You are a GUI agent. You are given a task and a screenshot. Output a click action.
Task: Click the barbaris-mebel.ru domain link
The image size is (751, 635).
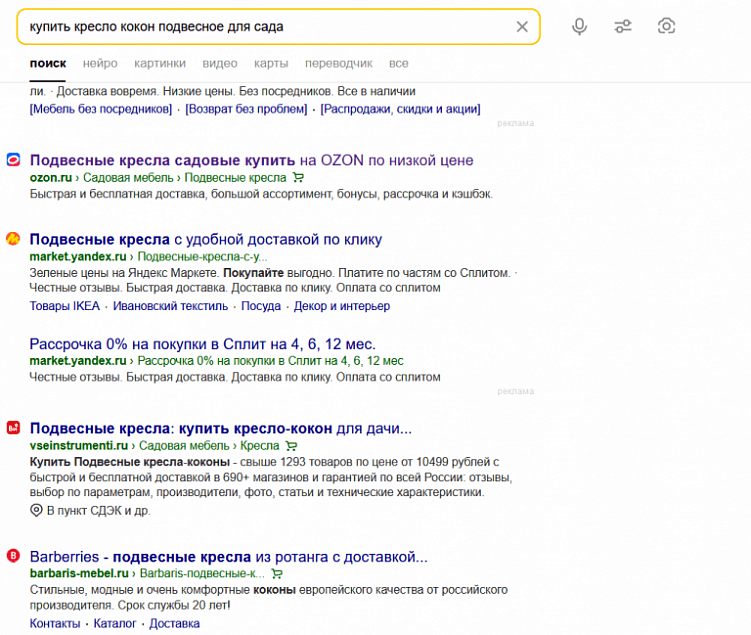[x=79, y=573]
